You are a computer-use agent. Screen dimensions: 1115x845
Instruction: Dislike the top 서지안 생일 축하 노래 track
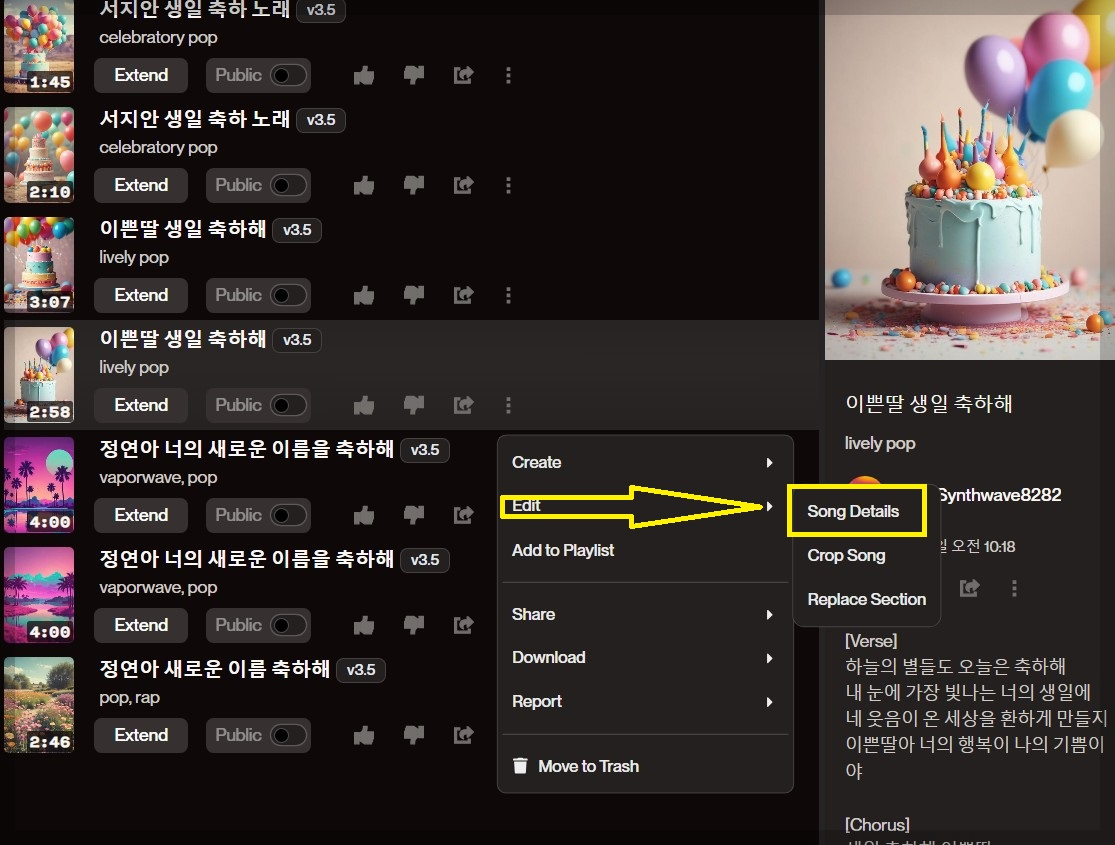pos(413,75)
